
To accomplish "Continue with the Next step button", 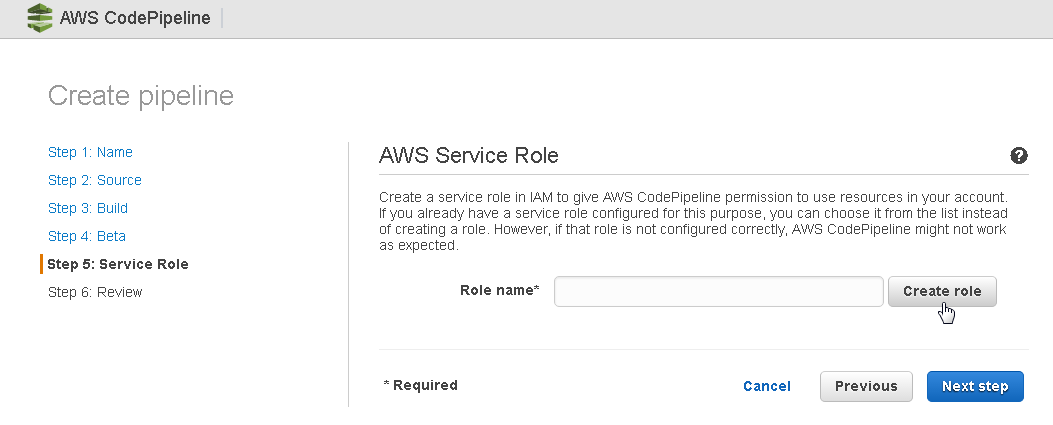I will [x=975, y=386].
